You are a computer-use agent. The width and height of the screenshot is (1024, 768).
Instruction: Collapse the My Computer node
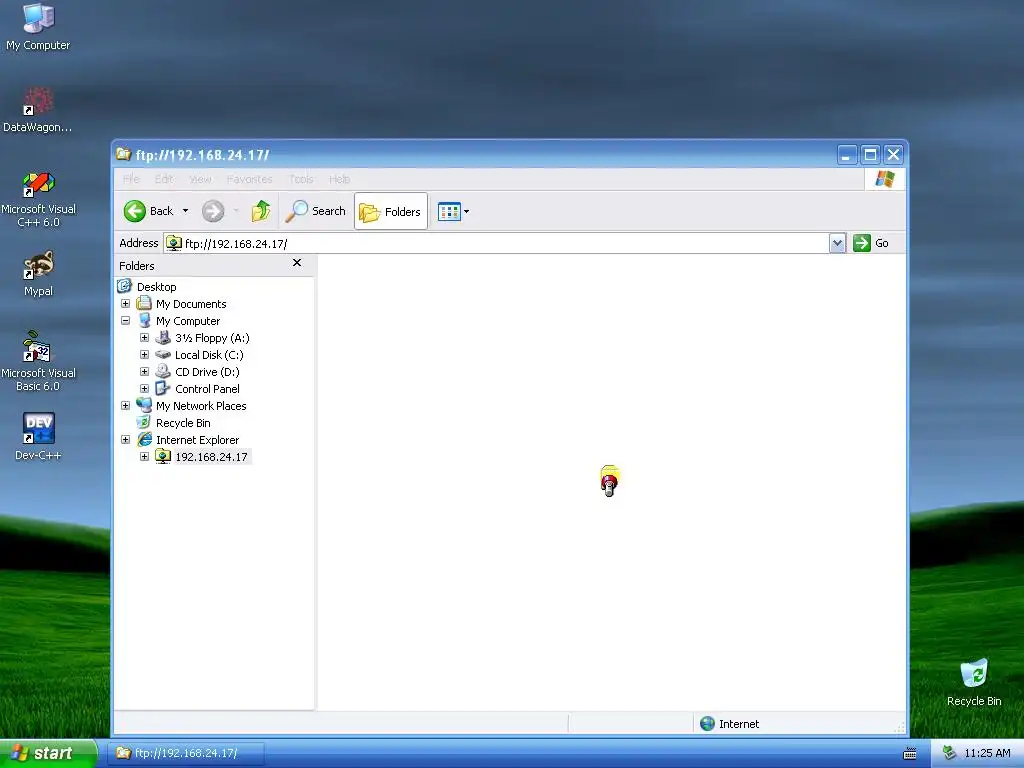coord(125,321)
